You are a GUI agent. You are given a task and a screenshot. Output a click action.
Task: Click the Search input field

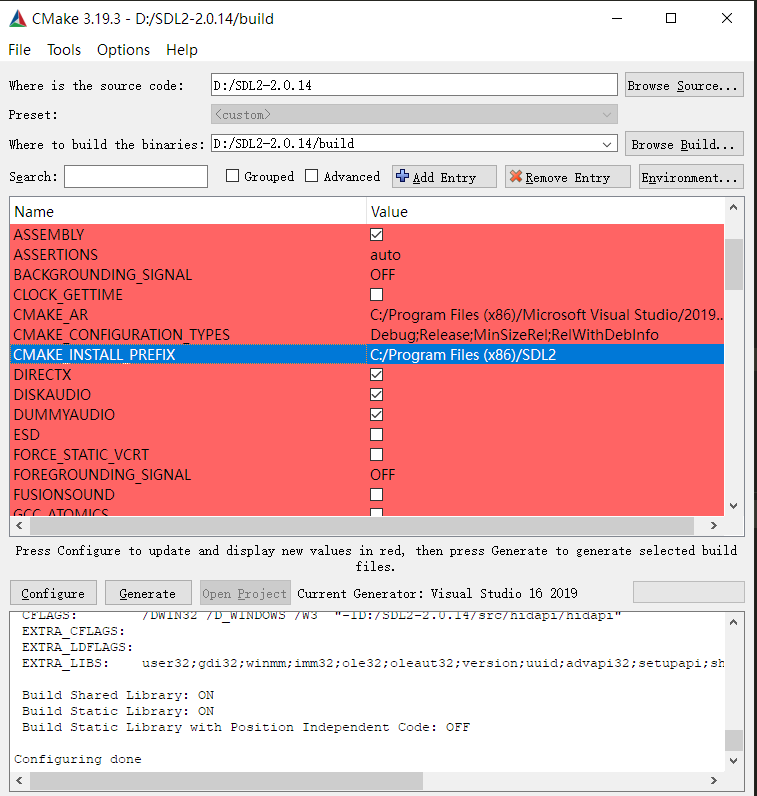(136, 177)
